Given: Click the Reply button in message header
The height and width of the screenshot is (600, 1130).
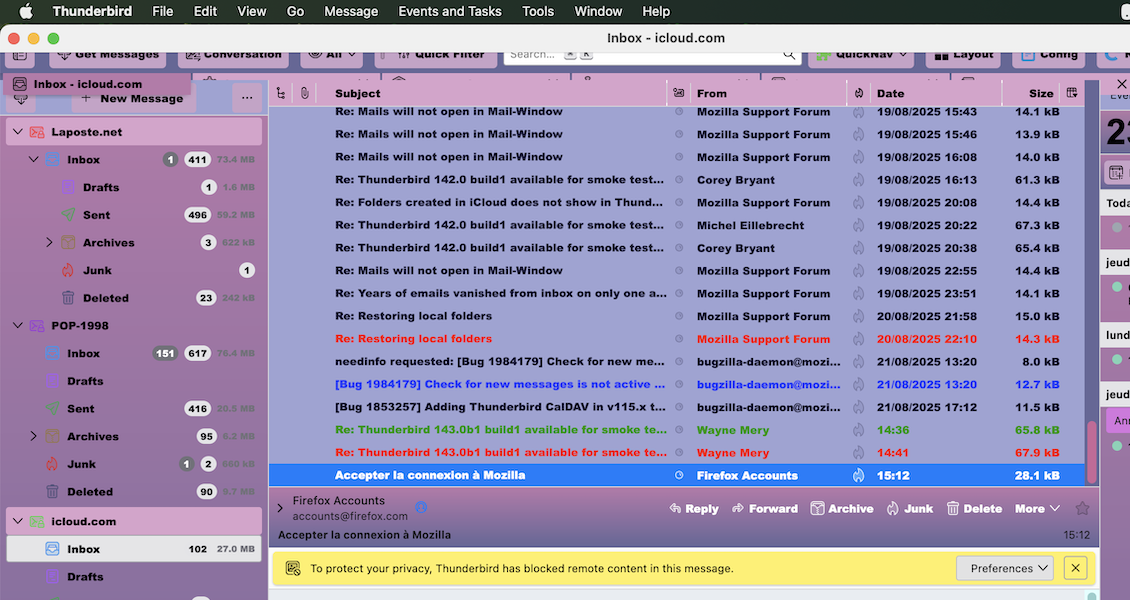Looking at the screenshot, I should 693,508.
